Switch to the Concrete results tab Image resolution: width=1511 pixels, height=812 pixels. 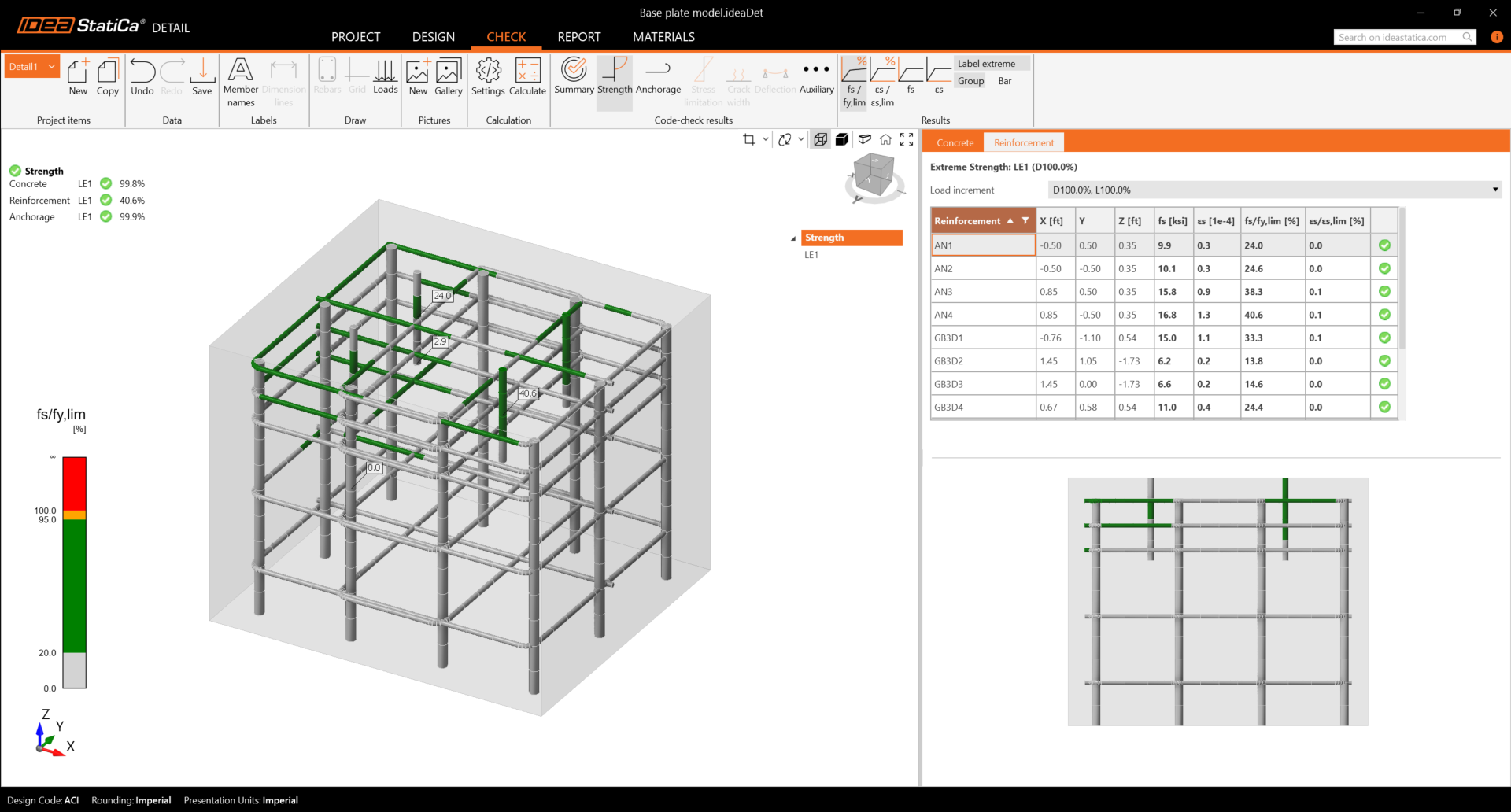click(x=955, y=142)
